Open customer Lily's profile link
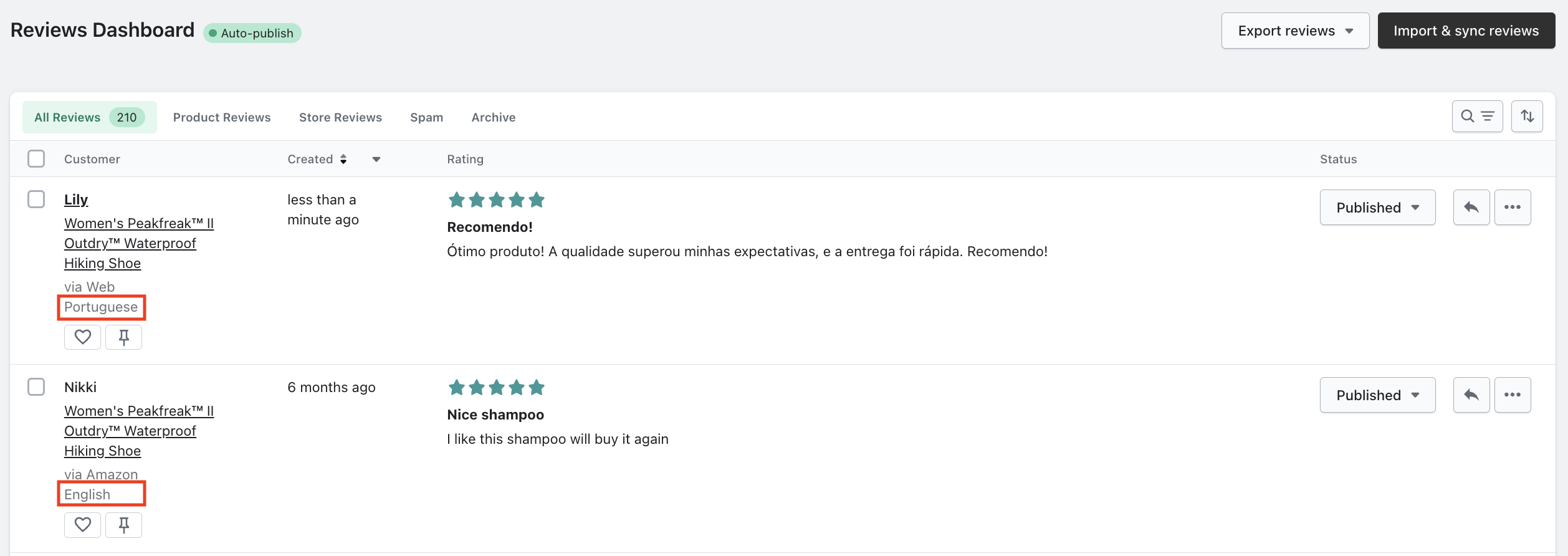Screen dimensions: 1568x556 tap(76, 199)
